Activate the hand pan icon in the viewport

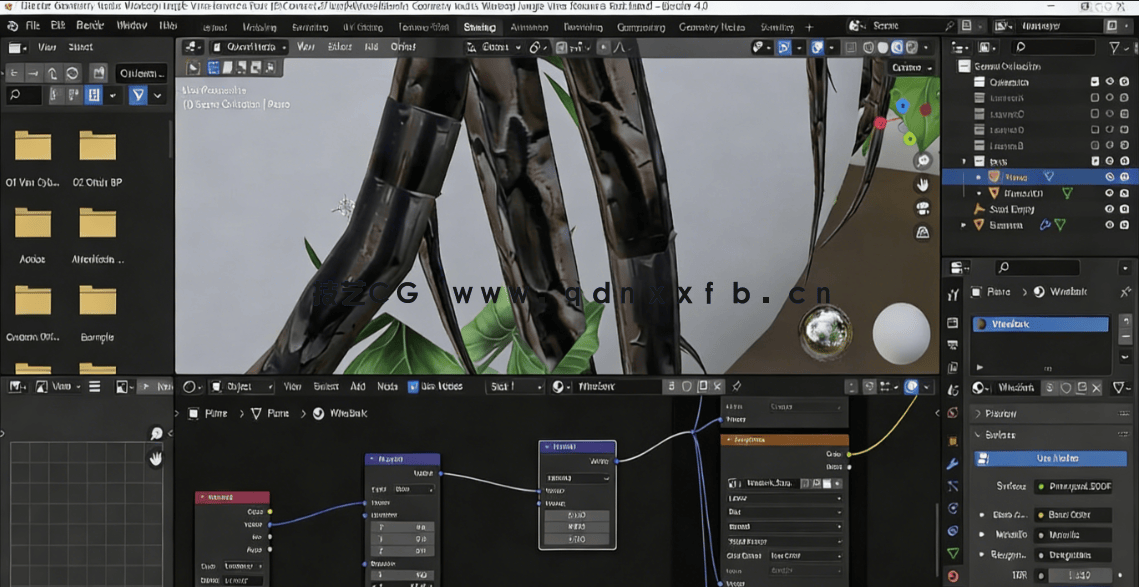point(923,184)
